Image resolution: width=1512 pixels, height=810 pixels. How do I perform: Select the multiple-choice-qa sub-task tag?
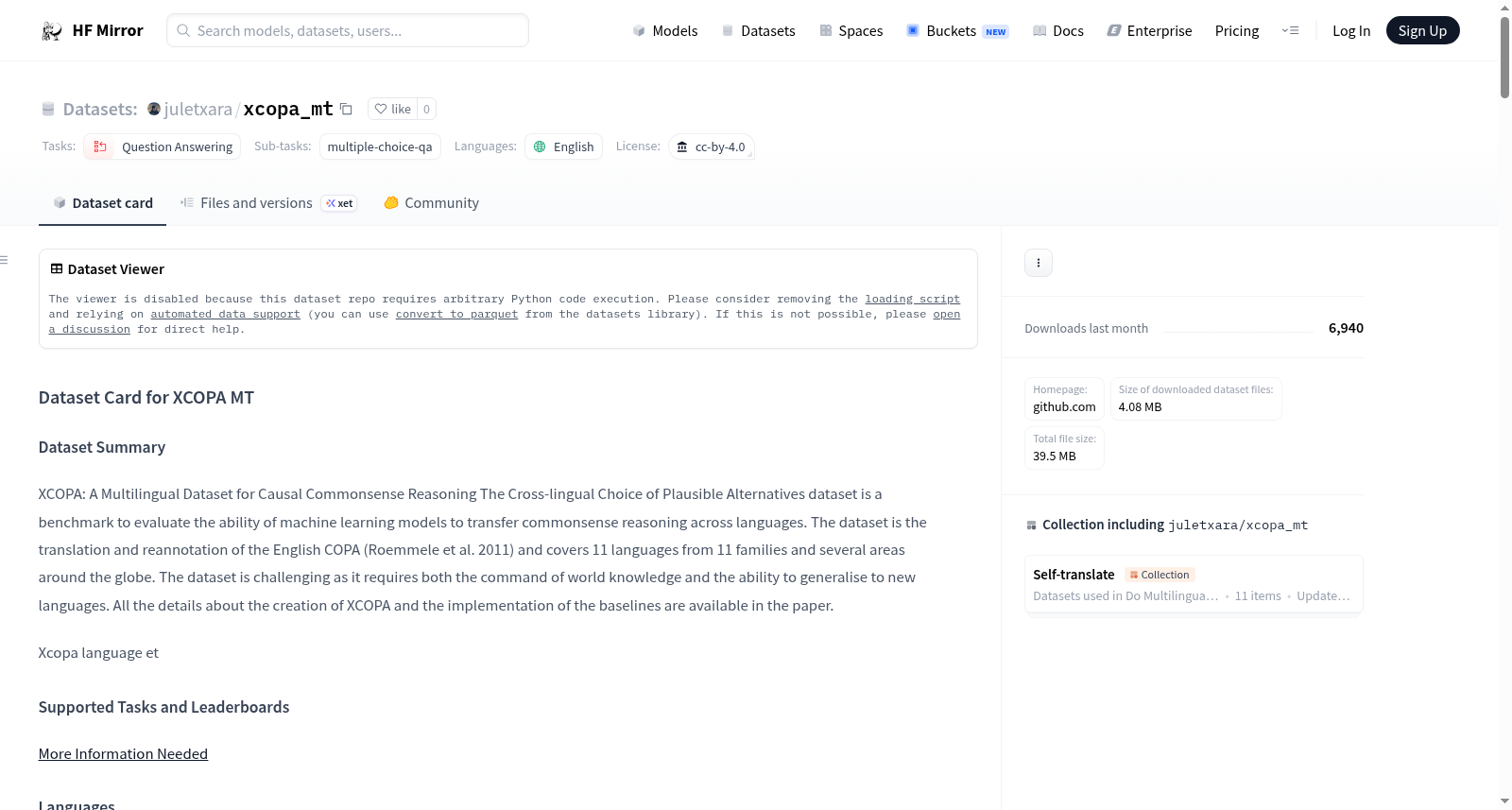380,146
